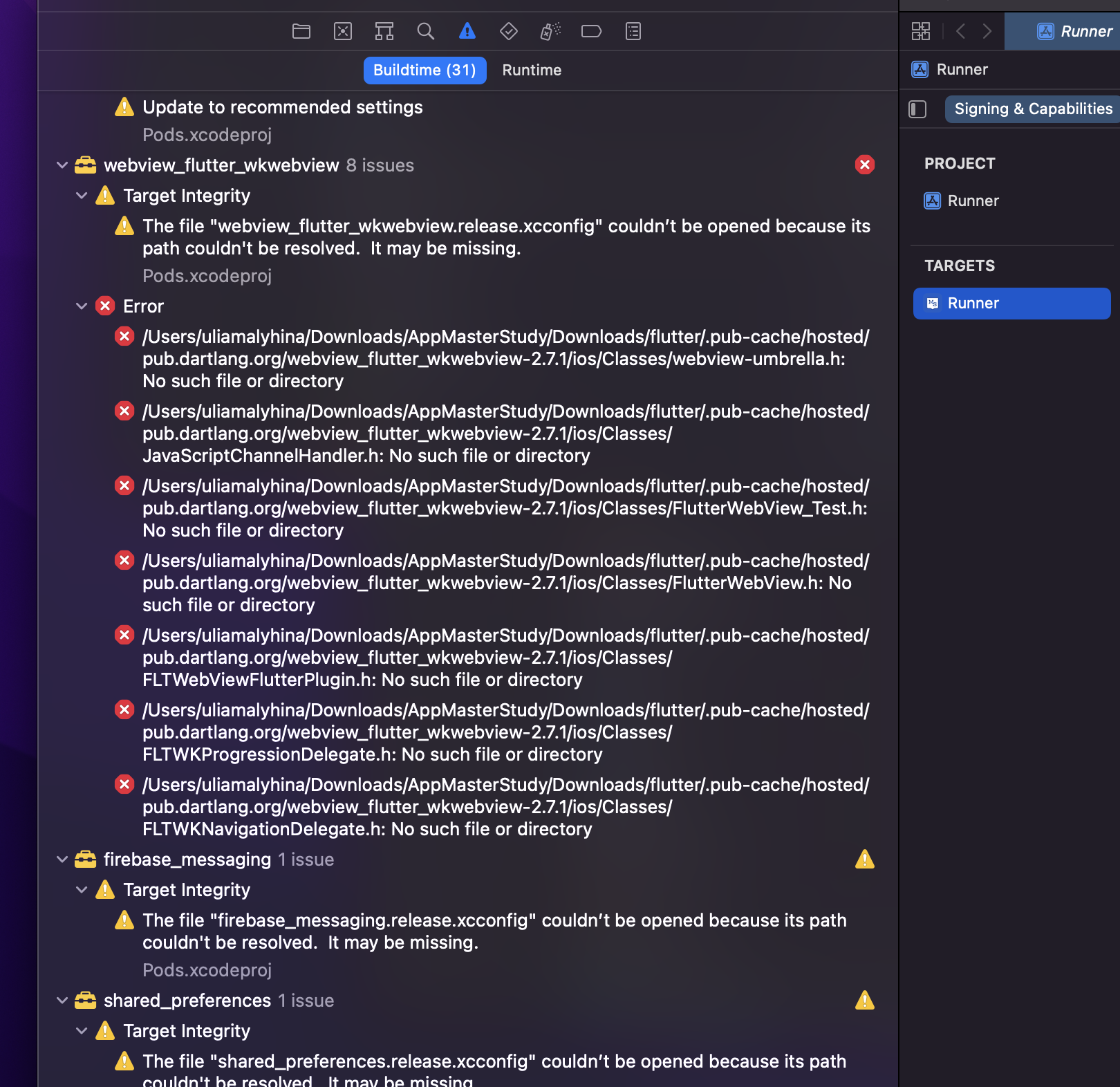This screenshot has width=1120, height=1087.
Task: Open the Report navigator icon
Action: [633, 31]
